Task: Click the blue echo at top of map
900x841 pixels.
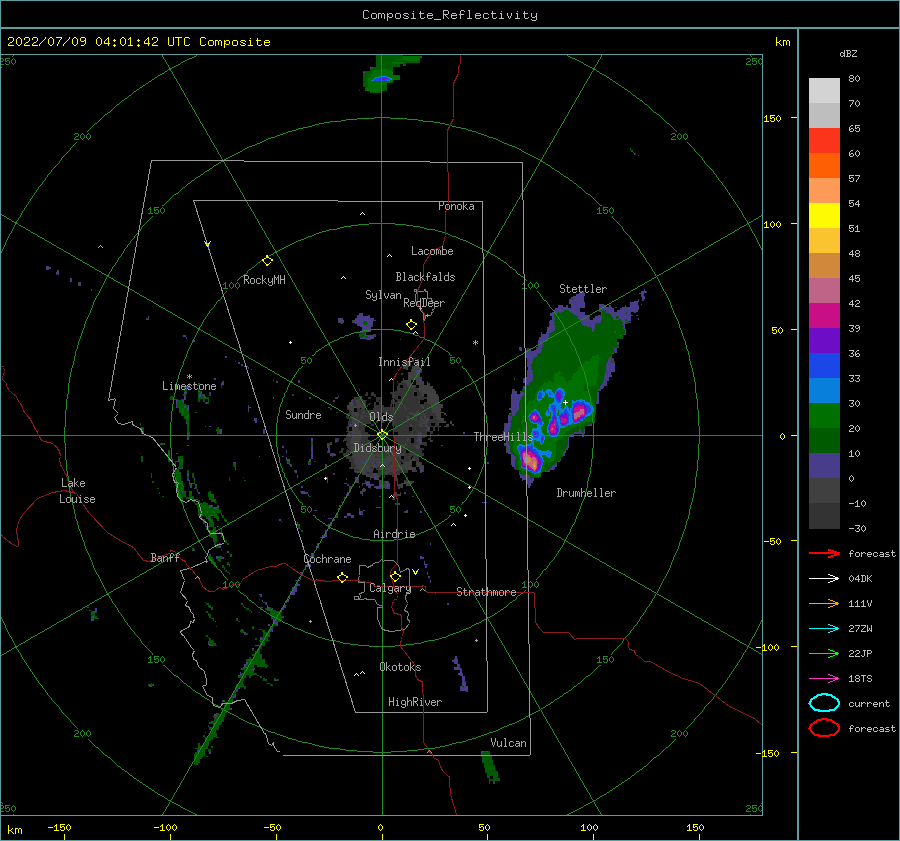Action: (x=382, y=79)
